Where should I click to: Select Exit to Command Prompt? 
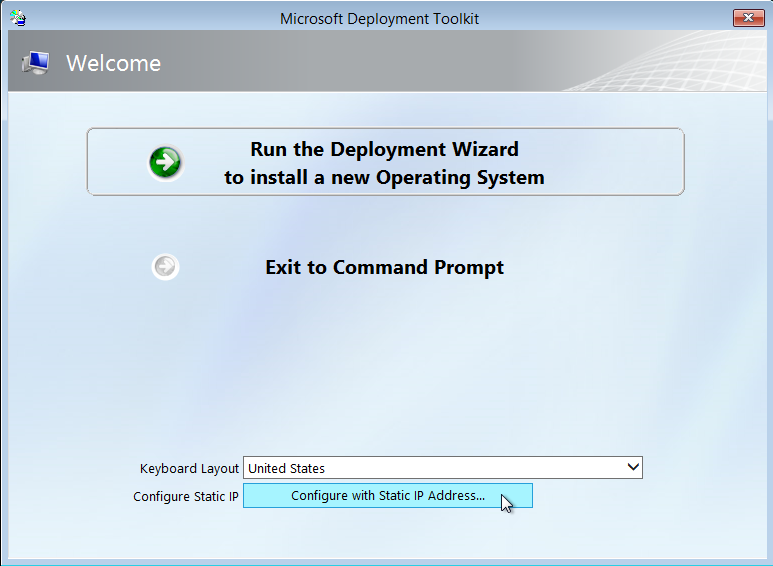385,267
